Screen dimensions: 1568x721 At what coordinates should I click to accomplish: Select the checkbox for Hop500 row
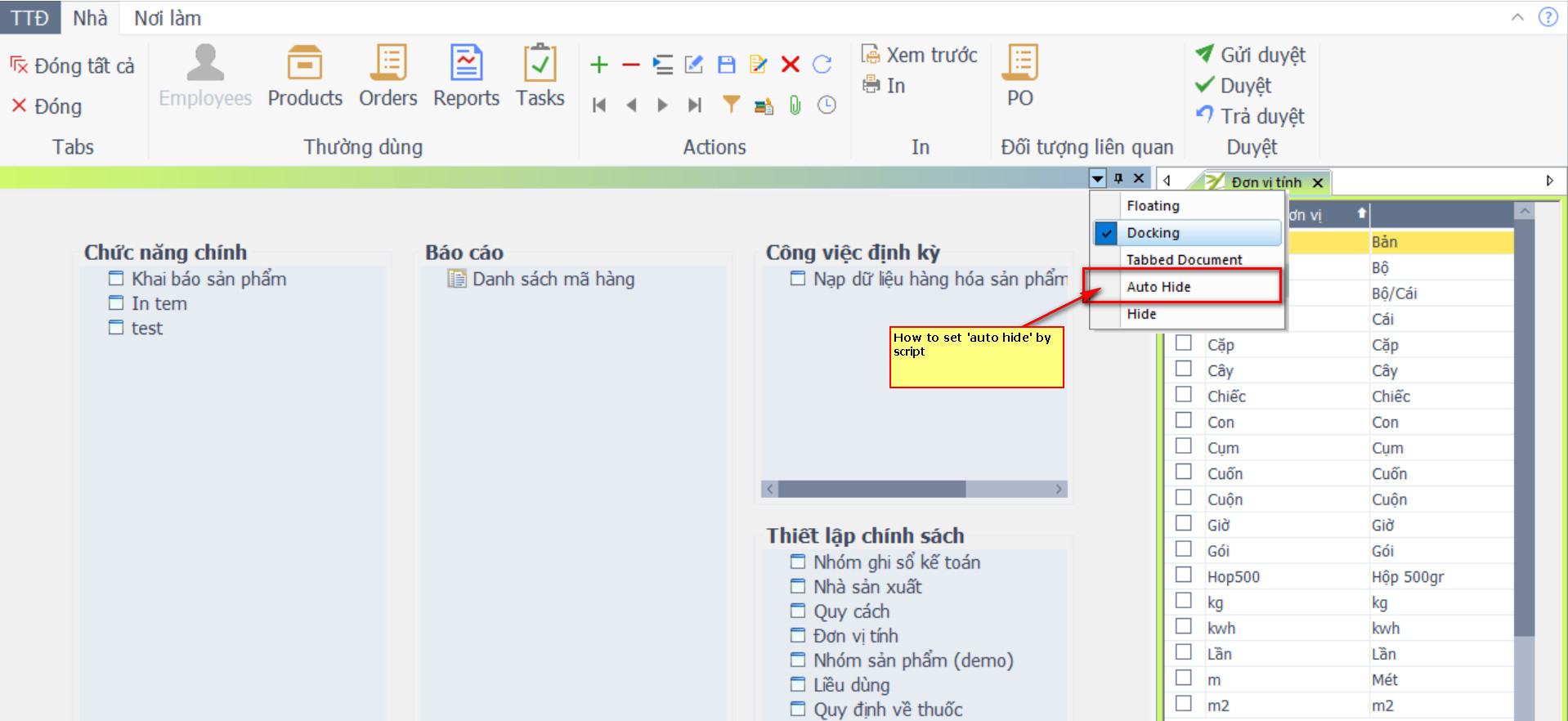coord(1183,575)
